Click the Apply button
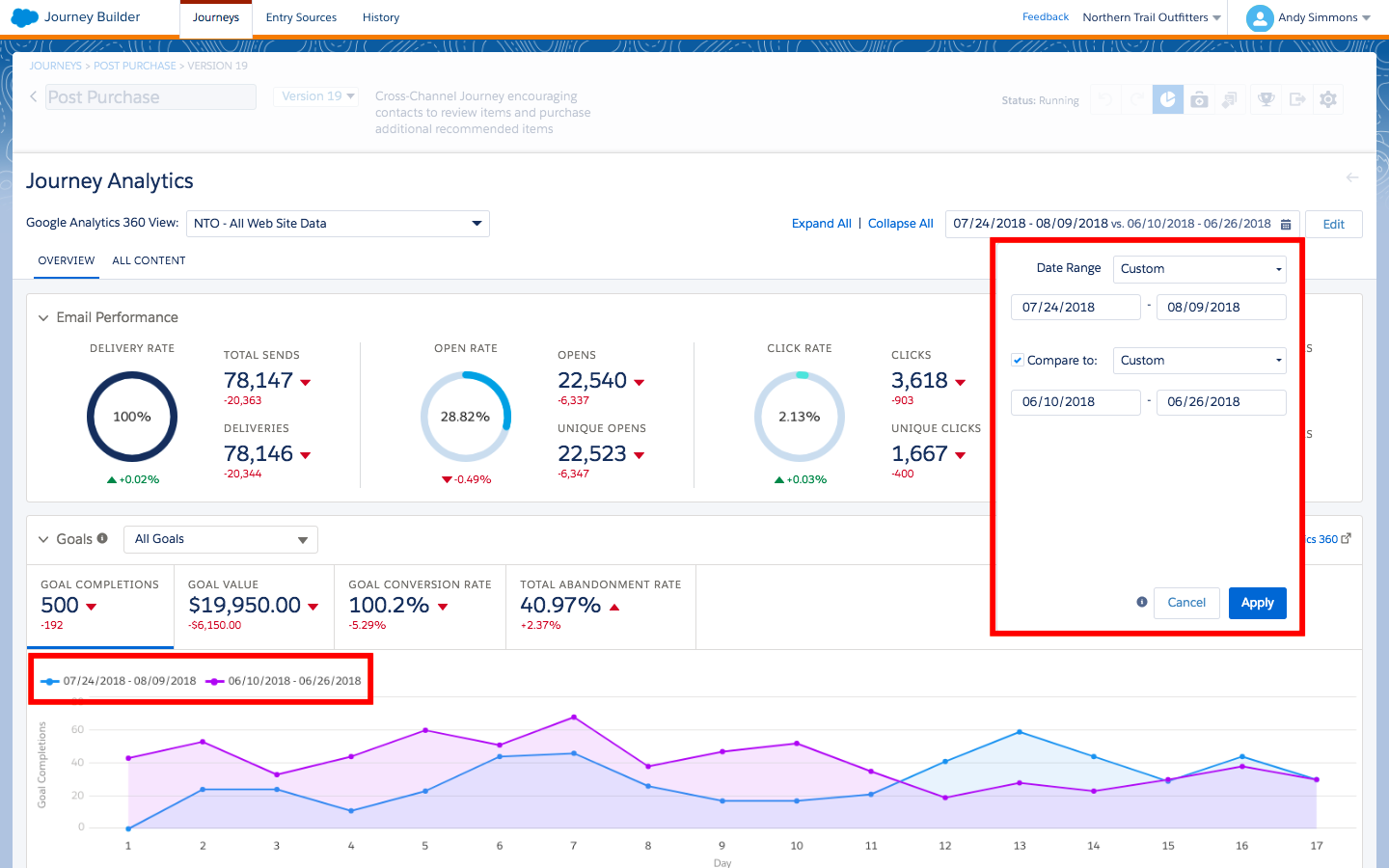 (1258, 603)
